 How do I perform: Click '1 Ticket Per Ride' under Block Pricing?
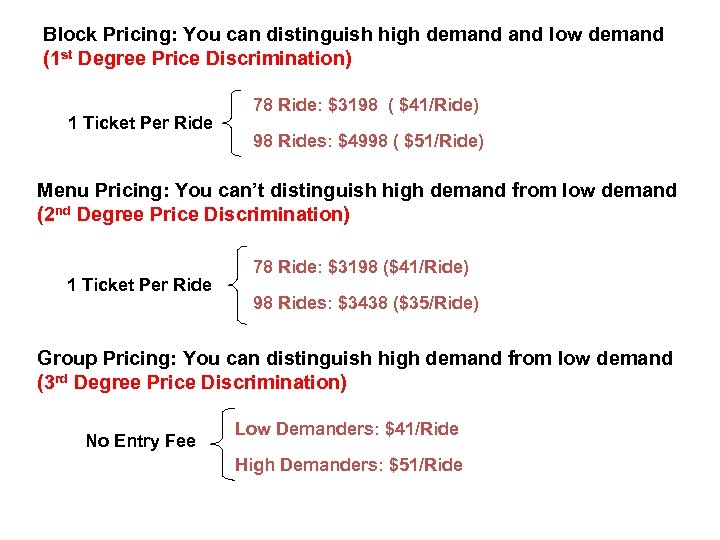pyautogui.click(x=140, y=124)
